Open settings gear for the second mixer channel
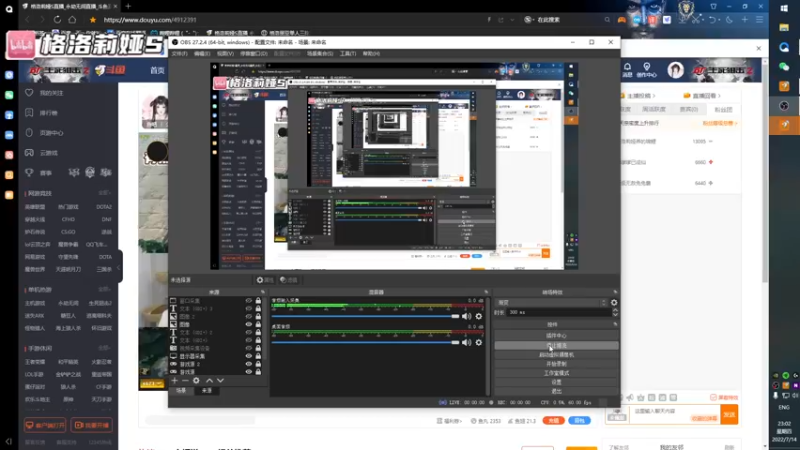 pos(479,342)
